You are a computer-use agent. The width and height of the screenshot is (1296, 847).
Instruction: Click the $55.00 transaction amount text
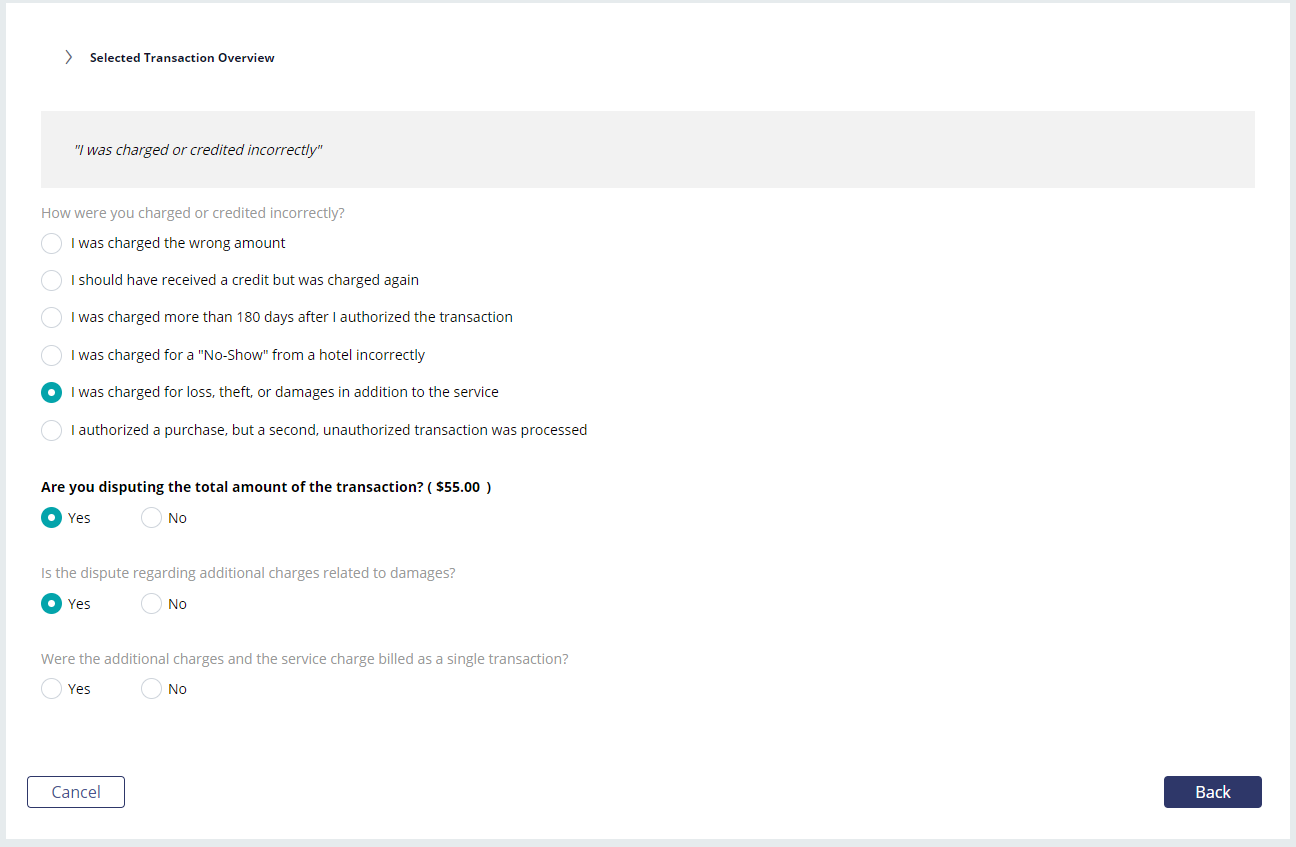click(x=458, y=487)
